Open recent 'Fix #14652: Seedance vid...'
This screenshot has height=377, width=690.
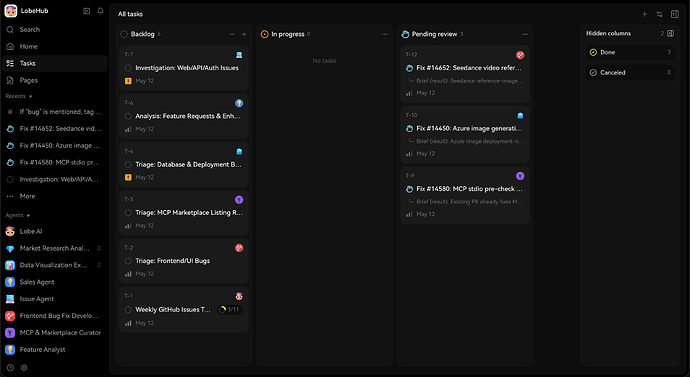click(55, 128)
